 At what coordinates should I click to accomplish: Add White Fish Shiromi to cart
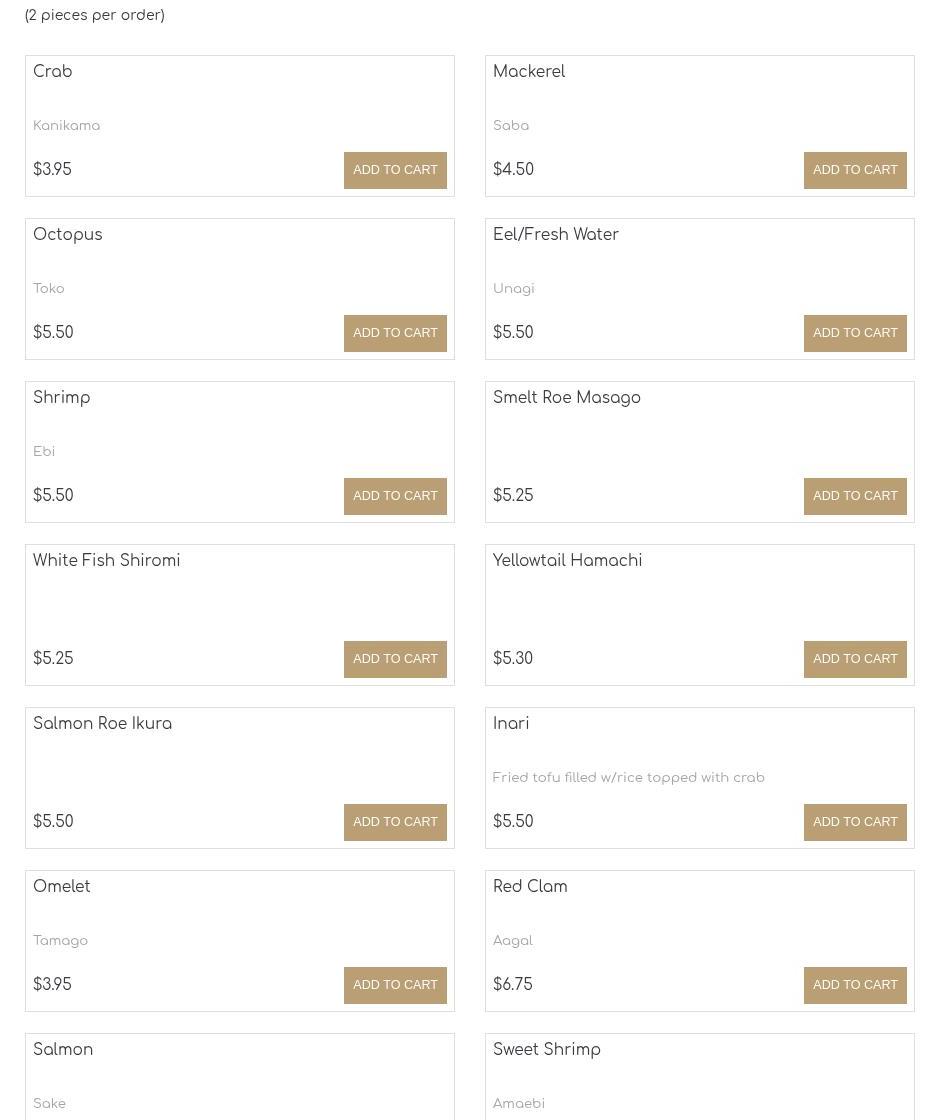coord(395,659)
